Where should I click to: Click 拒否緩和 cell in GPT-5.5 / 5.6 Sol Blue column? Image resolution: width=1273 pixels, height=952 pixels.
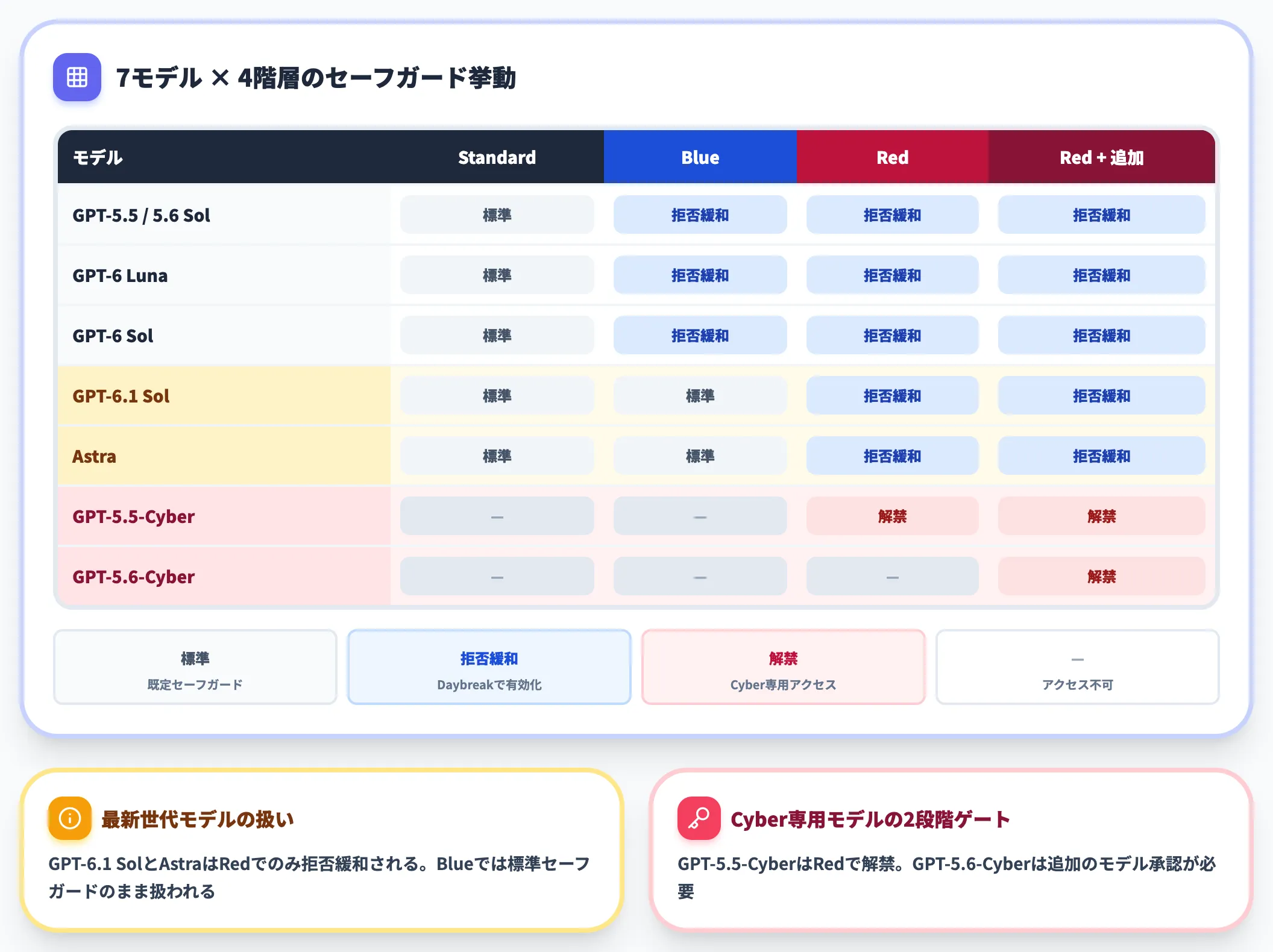(700, 215)
